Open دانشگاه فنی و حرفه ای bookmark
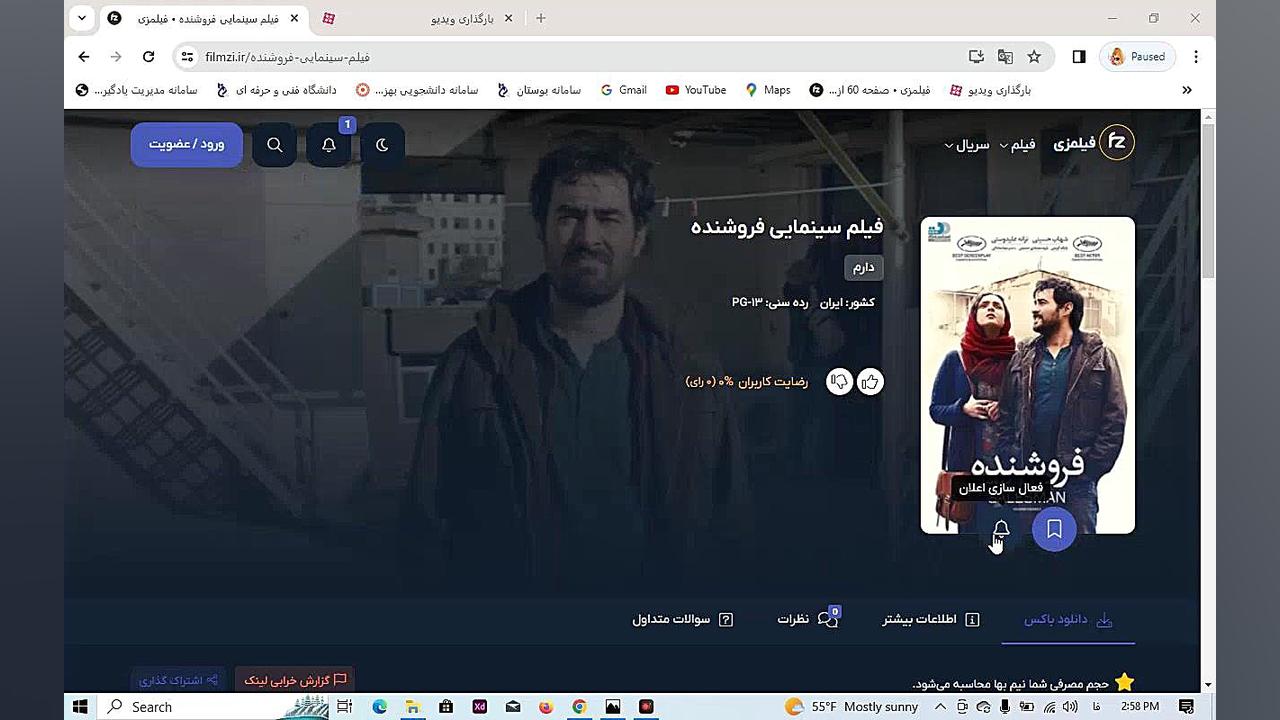The height and width of the screenshot is (720, 1280). [276, 90]
